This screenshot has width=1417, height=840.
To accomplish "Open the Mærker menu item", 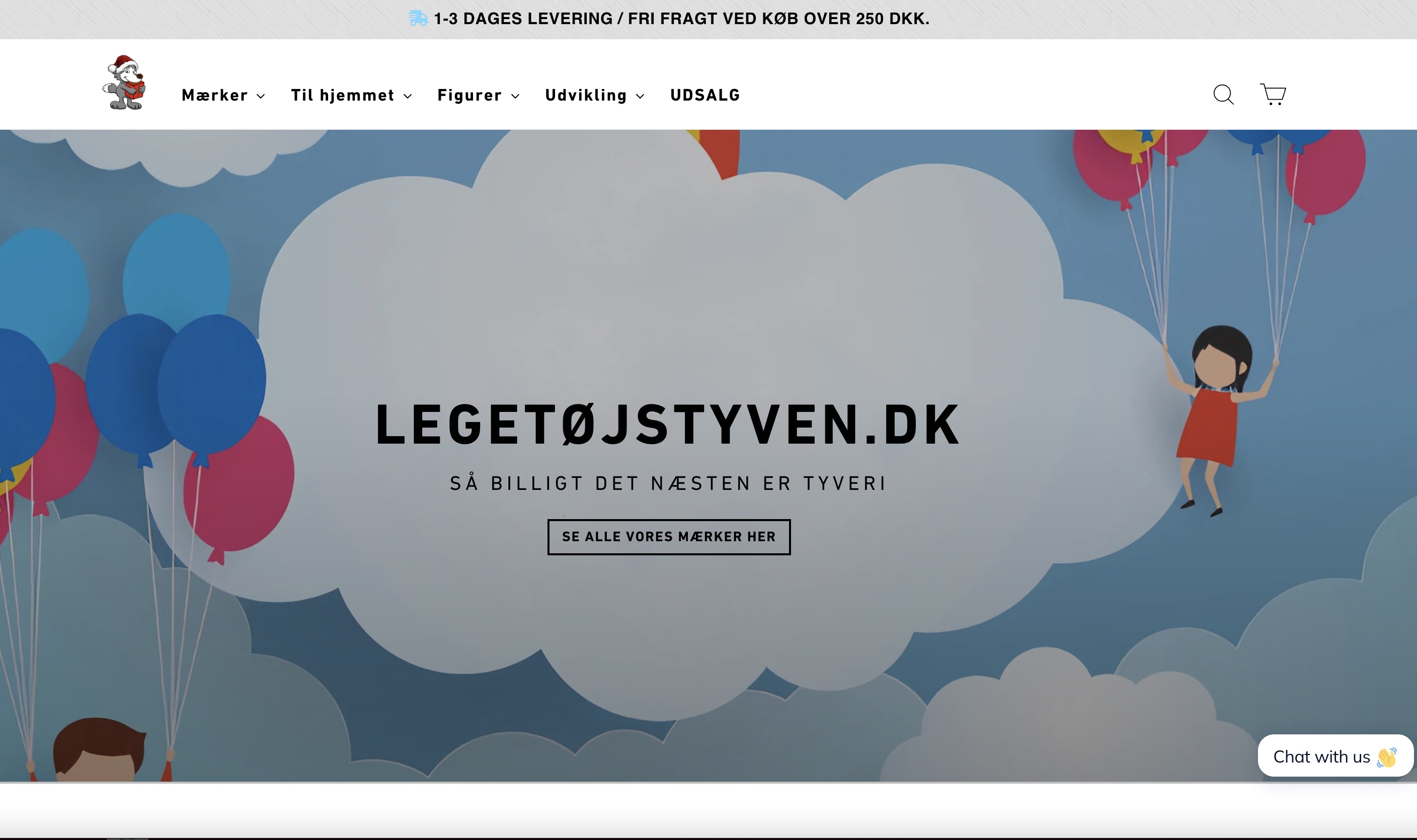I will click(x=214, y=95).
